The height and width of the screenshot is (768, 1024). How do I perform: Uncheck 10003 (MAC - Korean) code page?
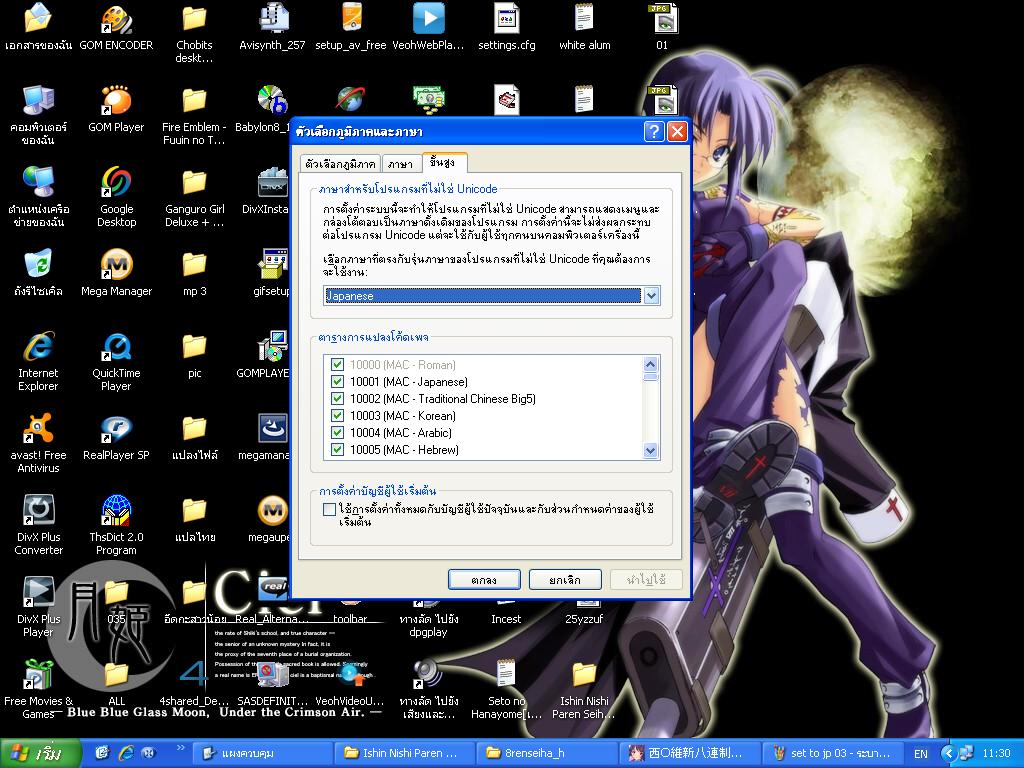coord(337,415)
